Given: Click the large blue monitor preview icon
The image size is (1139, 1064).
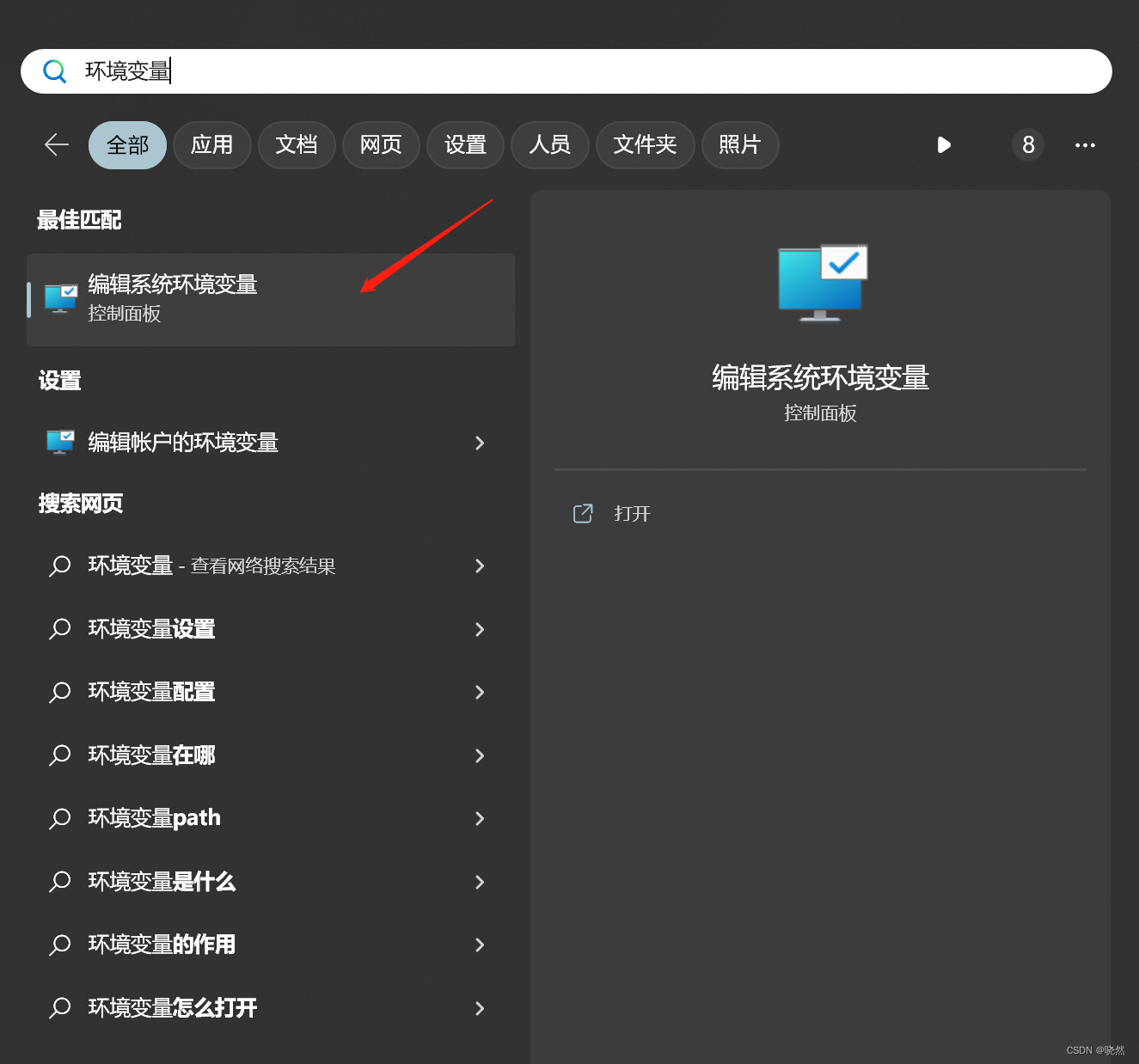Looking at the screenshot, I should (x=821, y=282).
